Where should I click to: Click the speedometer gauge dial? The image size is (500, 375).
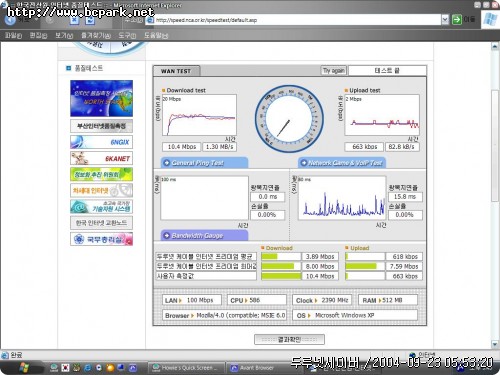pyautogui.click(x=289, y=119)
